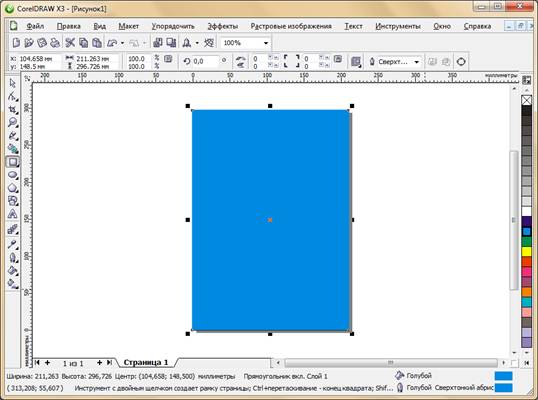Switch to the Страница 1 page tab
Screen dimensions: 538x400
(x=146, y=362)
